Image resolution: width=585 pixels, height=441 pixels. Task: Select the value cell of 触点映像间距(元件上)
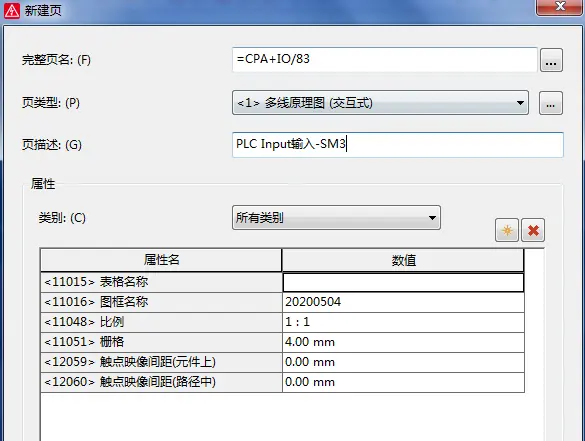[x=403, y=362]
